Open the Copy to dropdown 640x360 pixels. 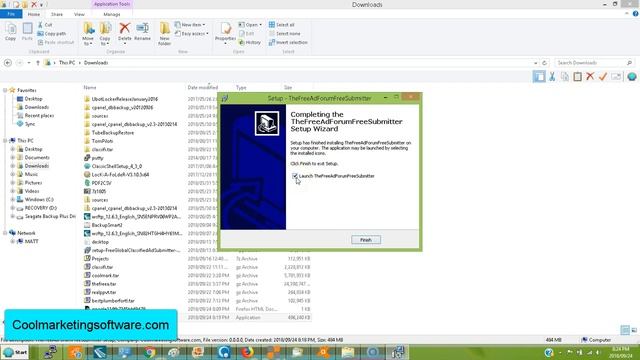[105, 33]
